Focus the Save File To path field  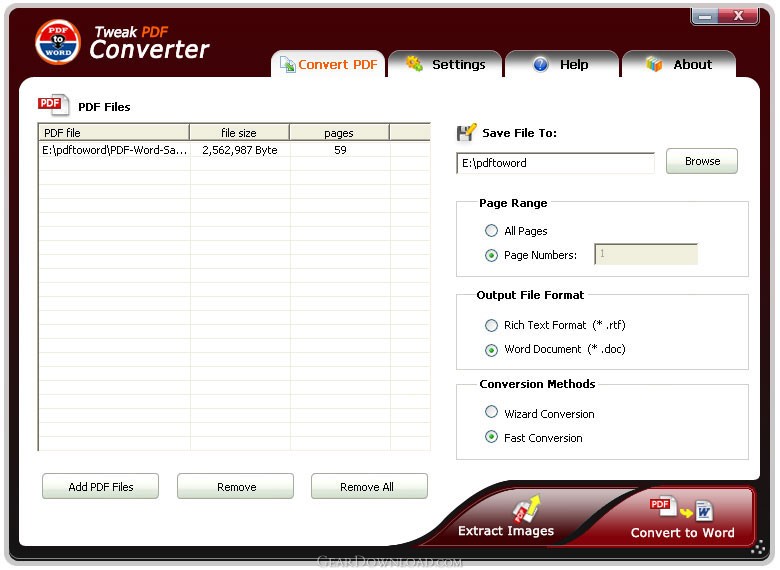556,163
